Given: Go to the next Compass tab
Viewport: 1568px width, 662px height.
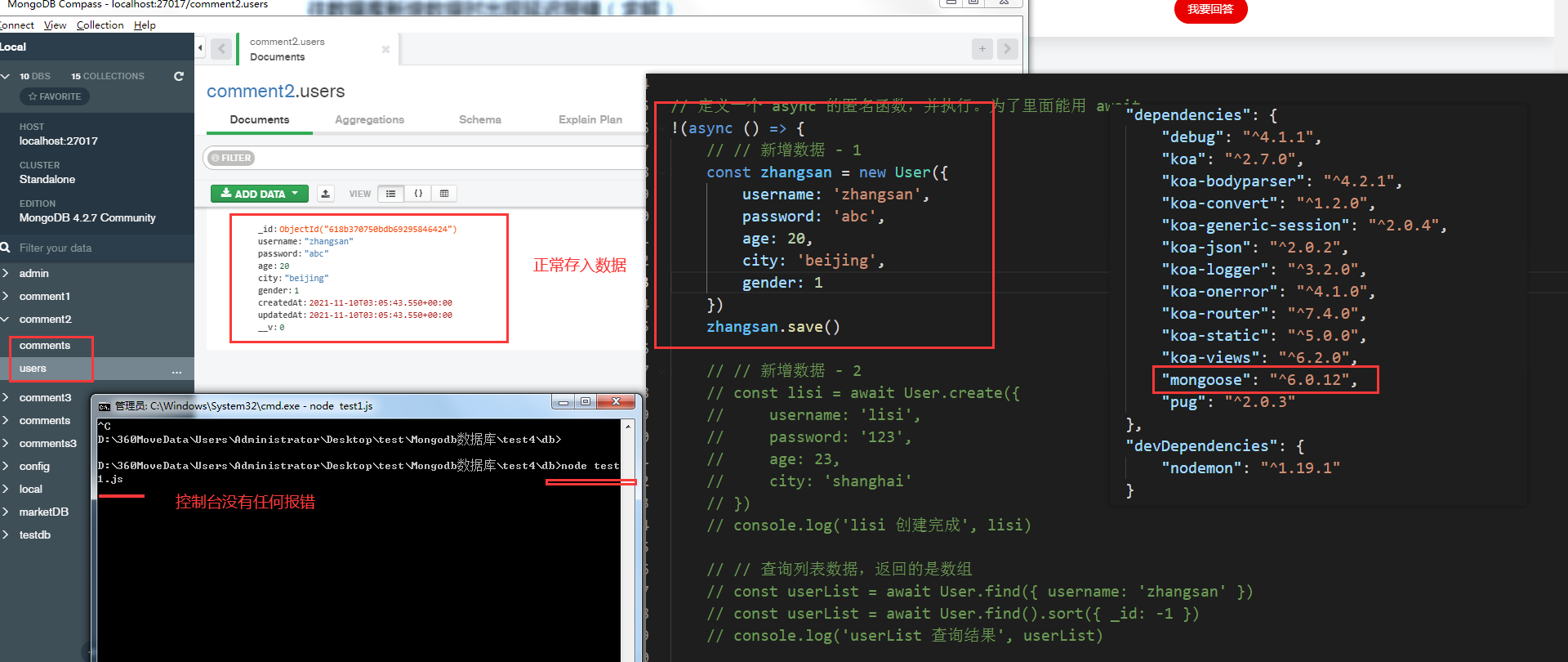Looking at the screenshot, I should click(x=1008, y=49).
